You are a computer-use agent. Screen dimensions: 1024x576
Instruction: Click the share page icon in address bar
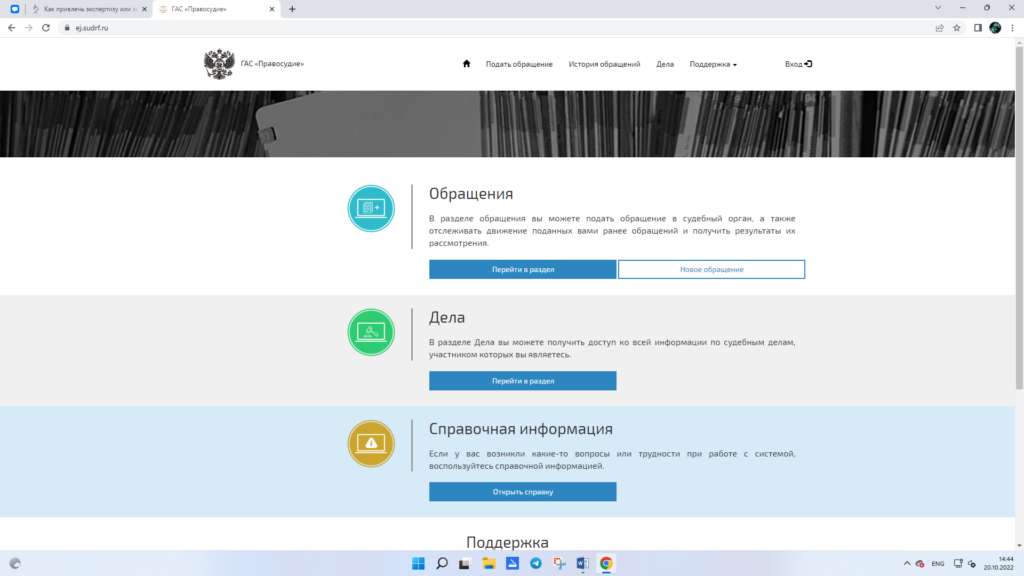tap(939, 28)
